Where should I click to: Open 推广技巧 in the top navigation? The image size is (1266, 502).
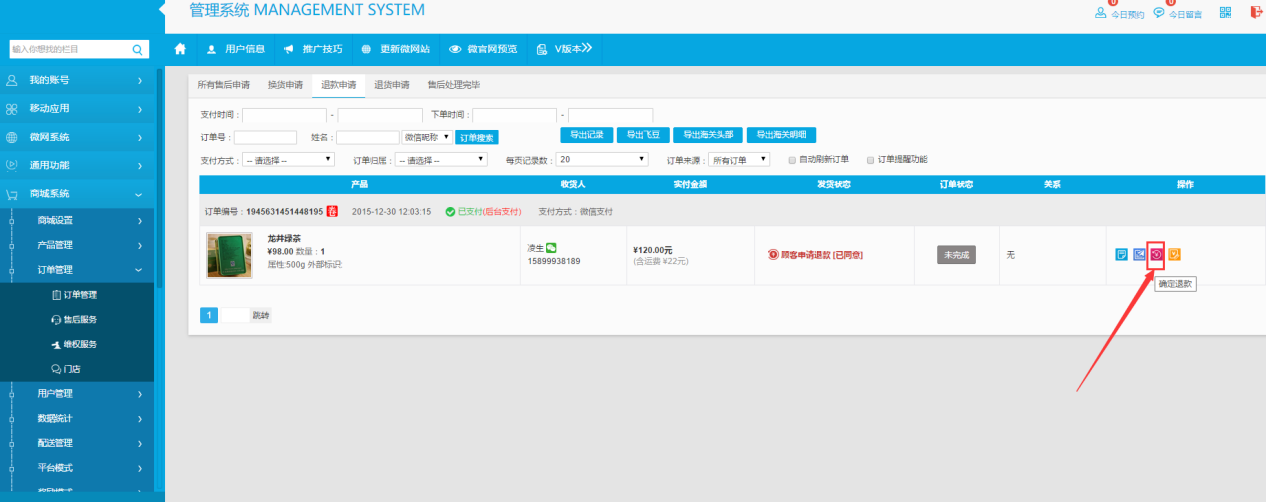coord(312,48)
